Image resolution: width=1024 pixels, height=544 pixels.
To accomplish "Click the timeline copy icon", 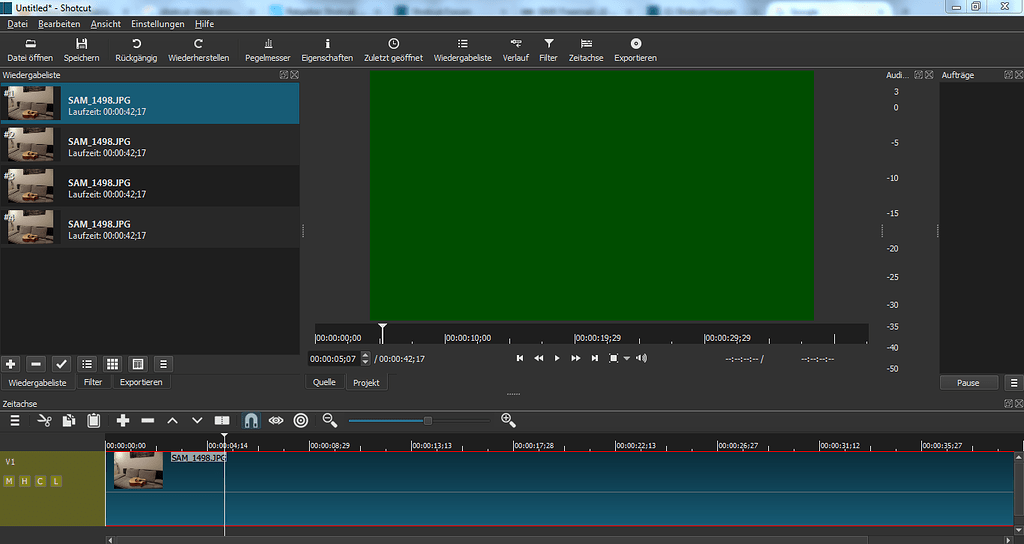I will tap(69, 421).
